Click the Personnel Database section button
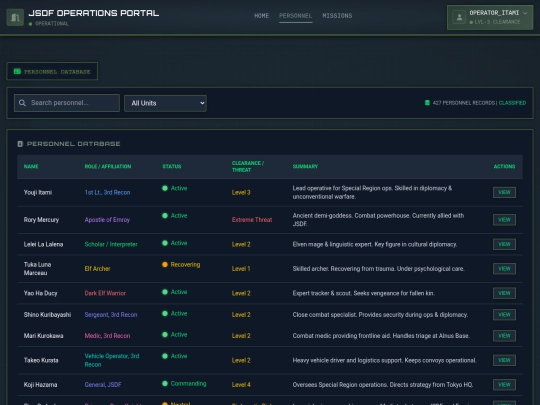This screenshot has height=405, width=540. (x=52, y=71)
